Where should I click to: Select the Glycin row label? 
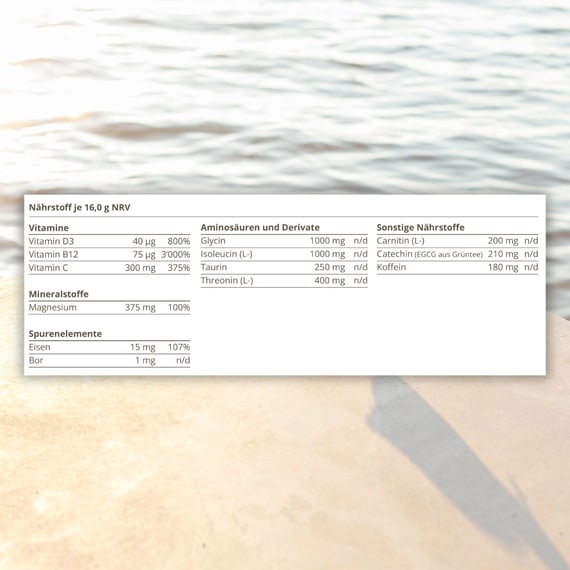click(213, 241)
